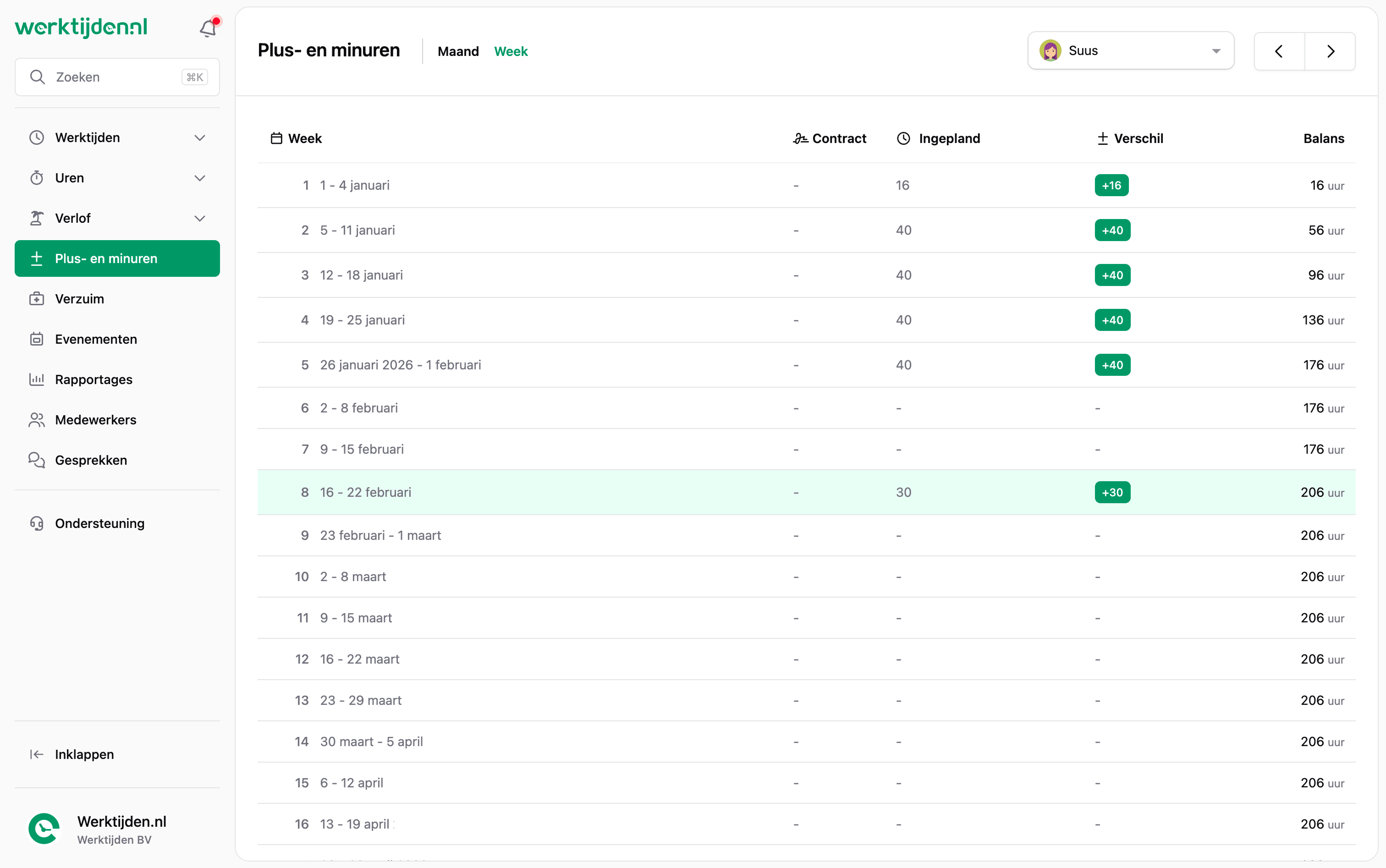This screenshot has width=1386, height=868.
Task: Expand the Werktijden section chevron
Action: coord(199,137)
